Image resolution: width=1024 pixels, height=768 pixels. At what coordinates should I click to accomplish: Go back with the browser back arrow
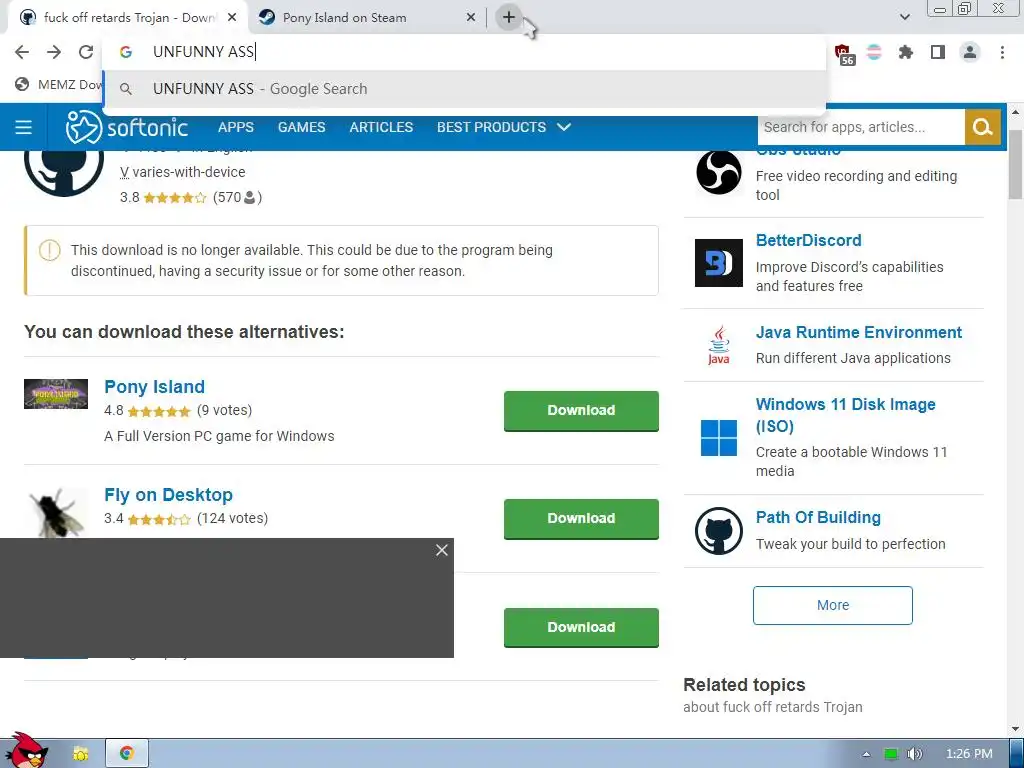[x=22, y=52]
